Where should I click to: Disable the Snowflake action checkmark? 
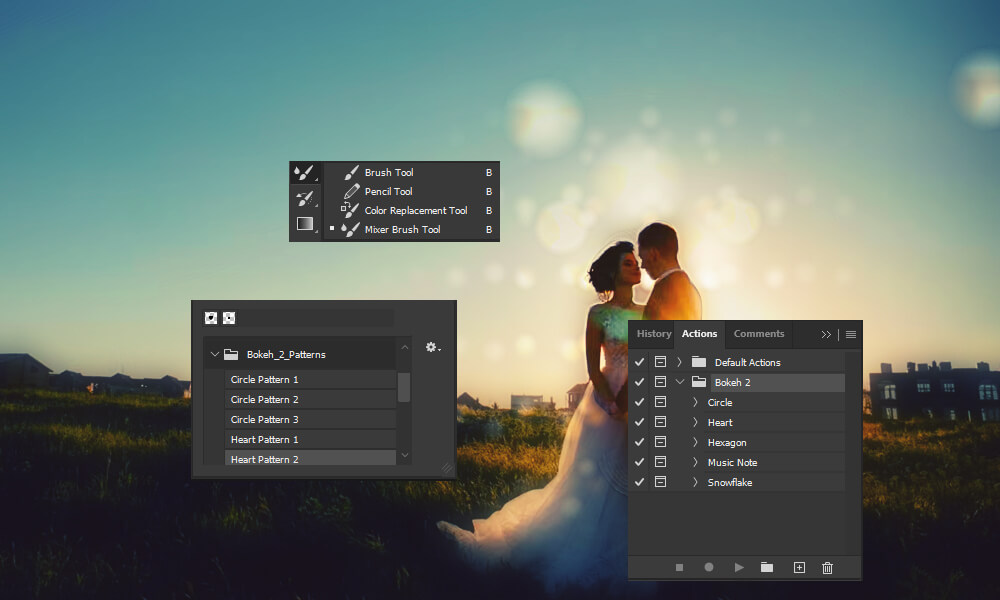coord(639,481)
